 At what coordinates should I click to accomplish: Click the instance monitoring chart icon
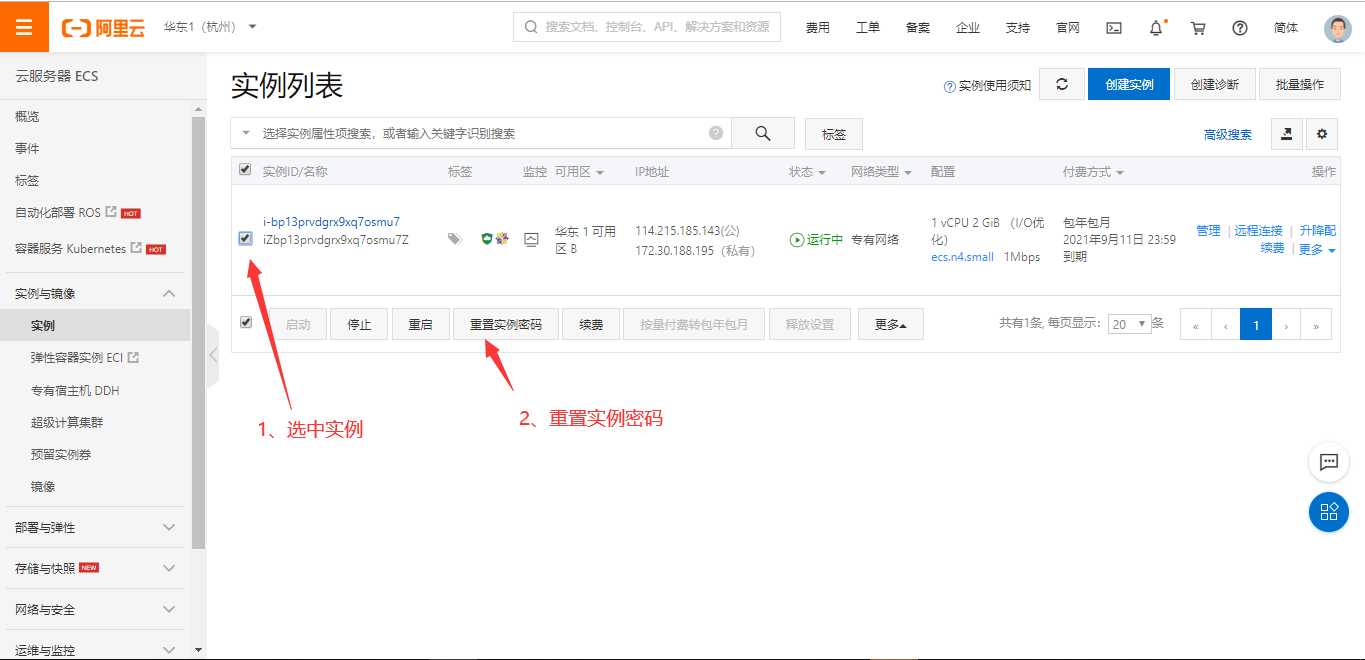pyautogui.click(x=531, y=239)
